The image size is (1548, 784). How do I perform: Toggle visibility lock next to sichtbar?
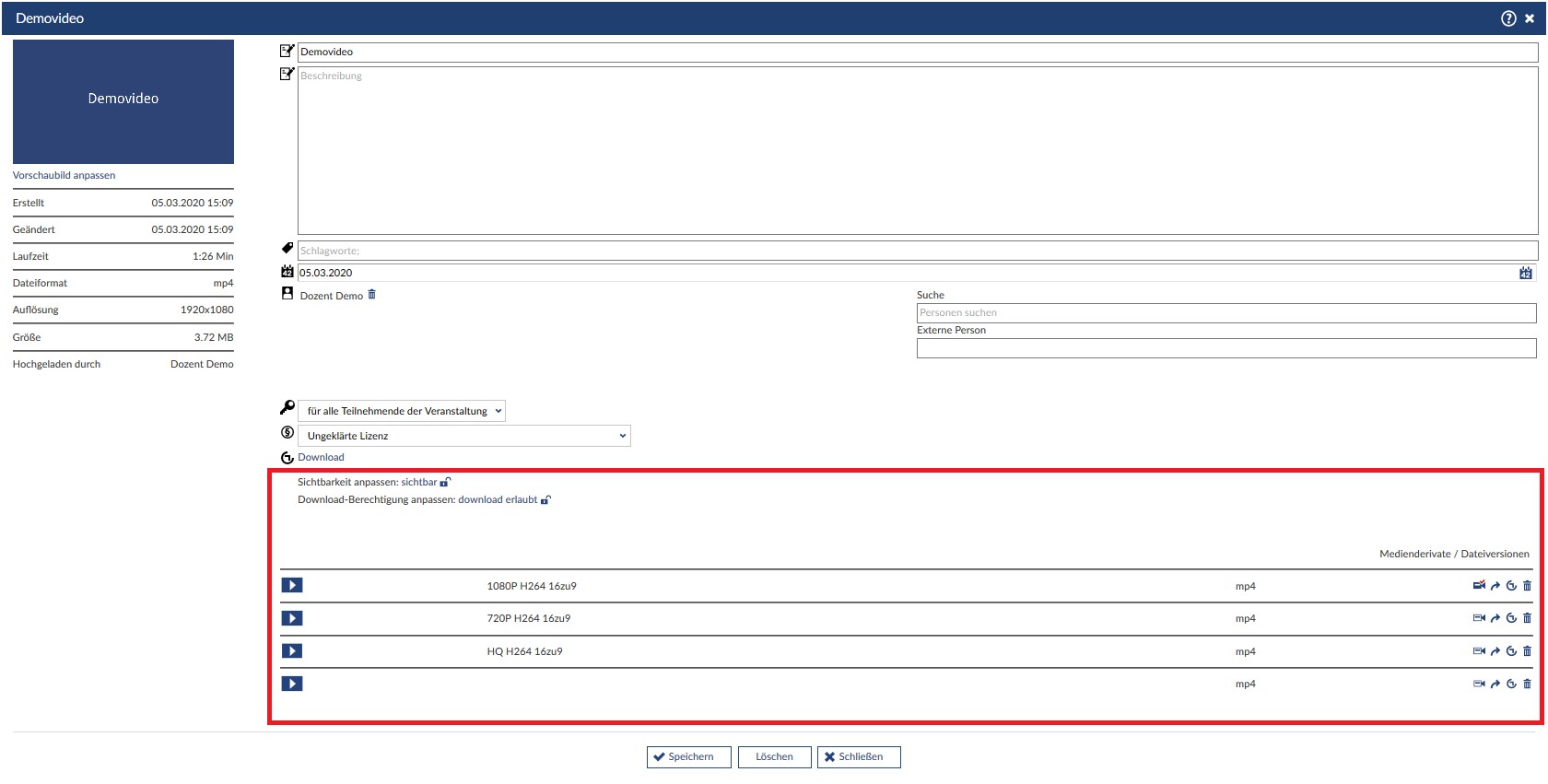[x=446, y=482]
